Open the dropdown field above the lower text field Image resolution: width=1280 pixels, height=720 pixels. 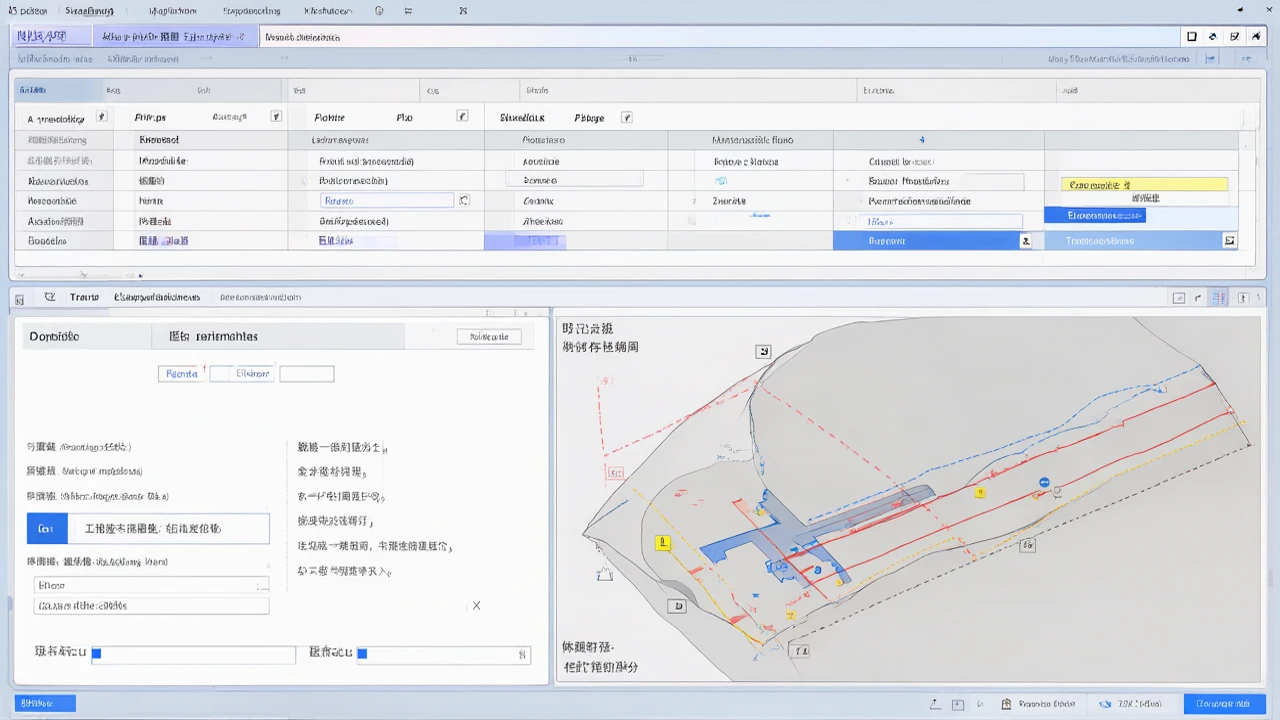pos(152,585)
